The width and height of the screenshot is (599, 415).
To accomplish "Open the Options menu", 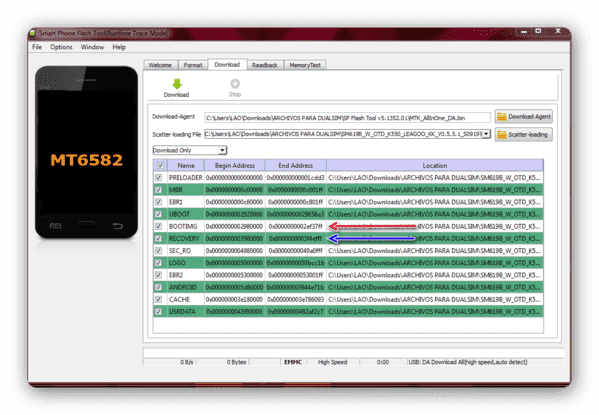I will pyautogui.click(x=61, y=47).
